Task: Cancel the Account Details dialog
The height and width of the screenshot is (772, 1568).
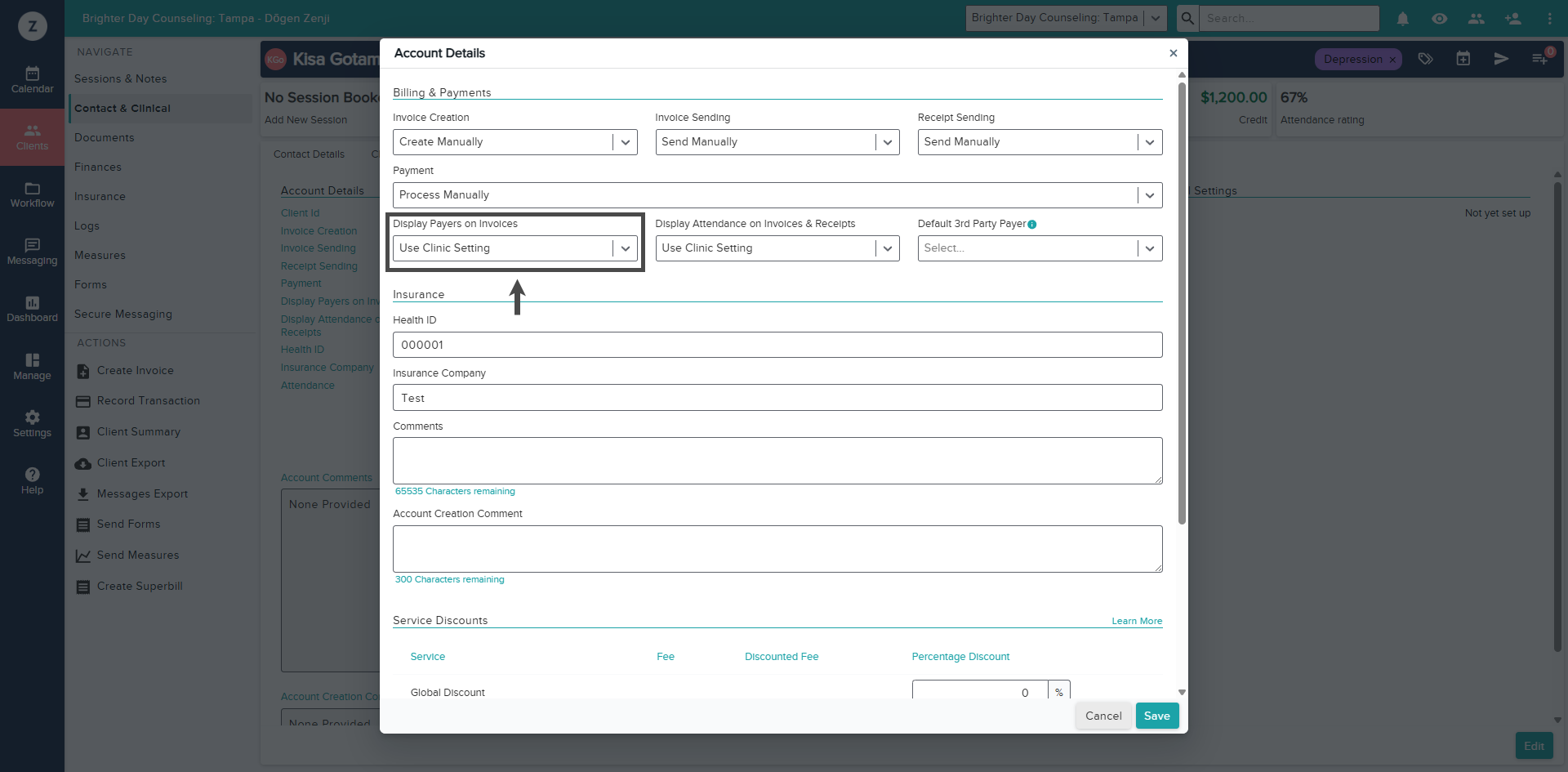Action: click(1103, 716)
